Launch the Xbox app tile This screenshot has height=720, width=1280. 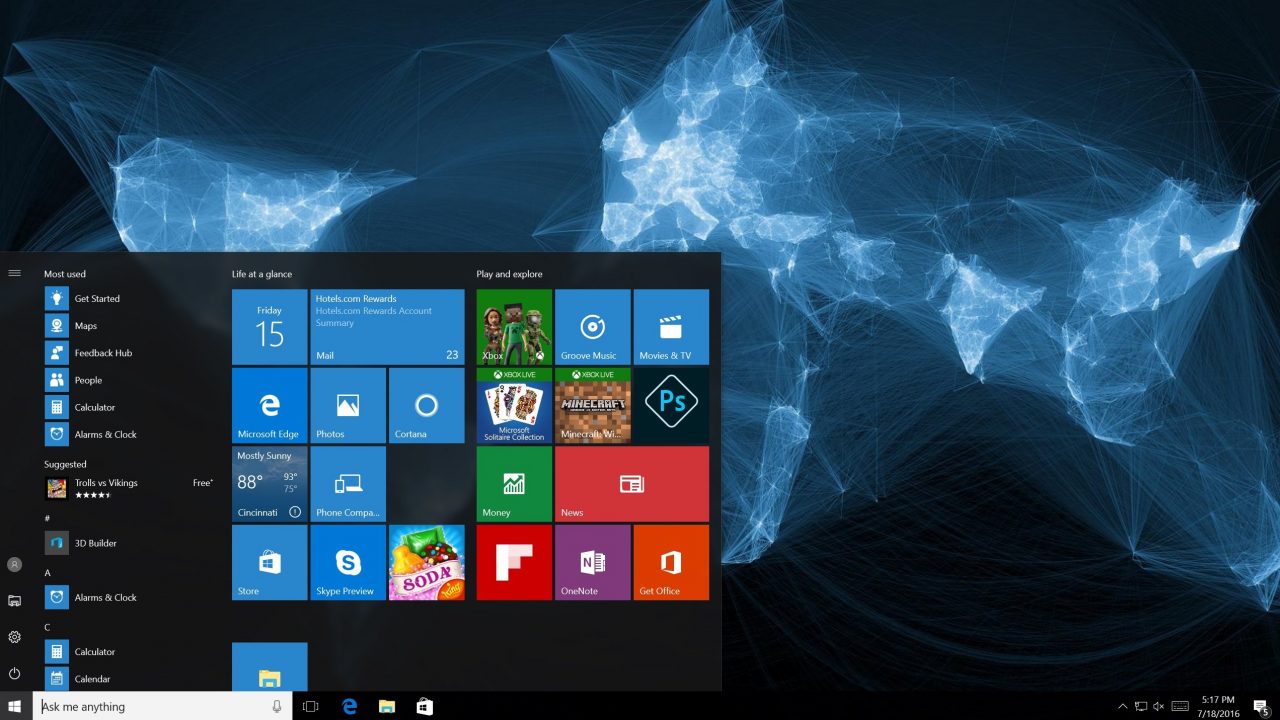(x=512, y=326)
